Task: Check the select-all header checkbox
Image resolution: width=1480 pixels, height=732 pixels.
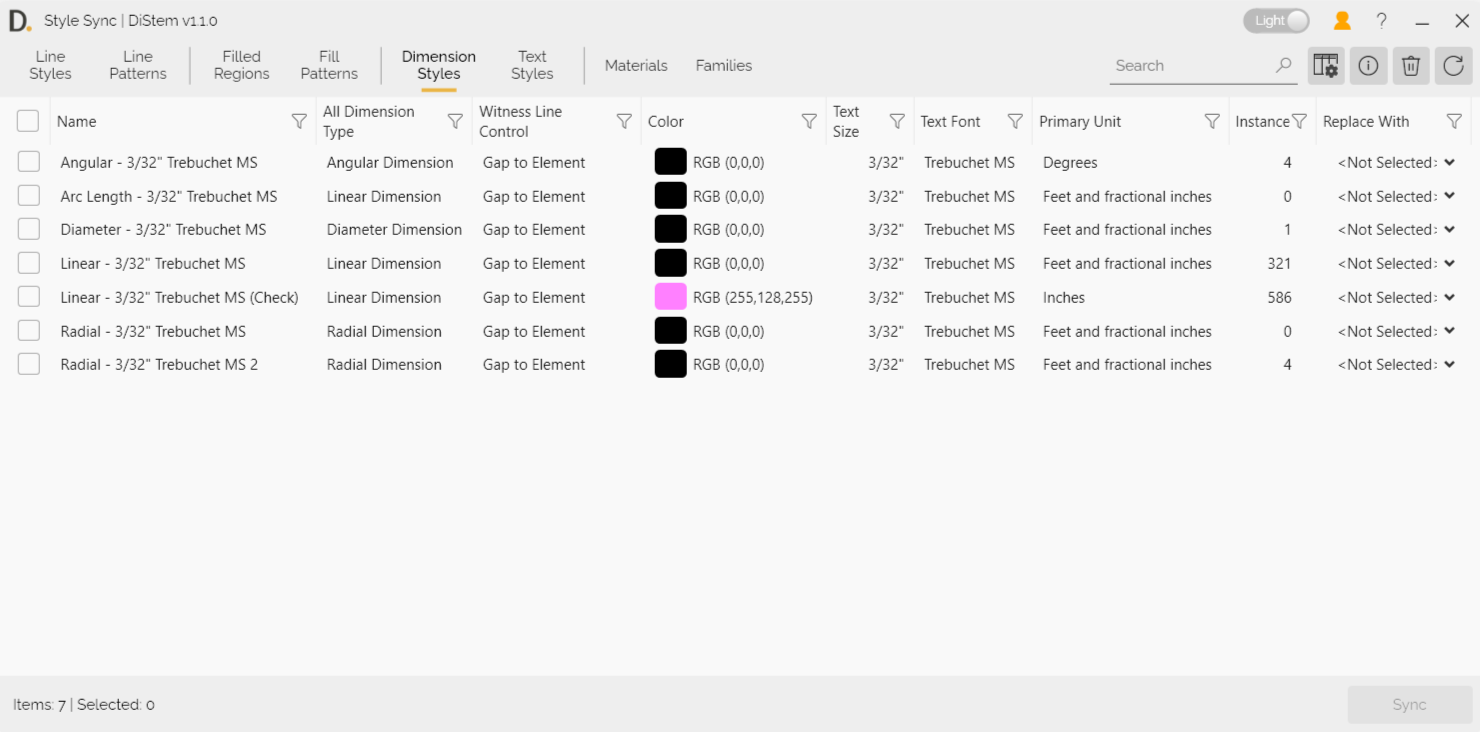Action: (x=28, y=121)
